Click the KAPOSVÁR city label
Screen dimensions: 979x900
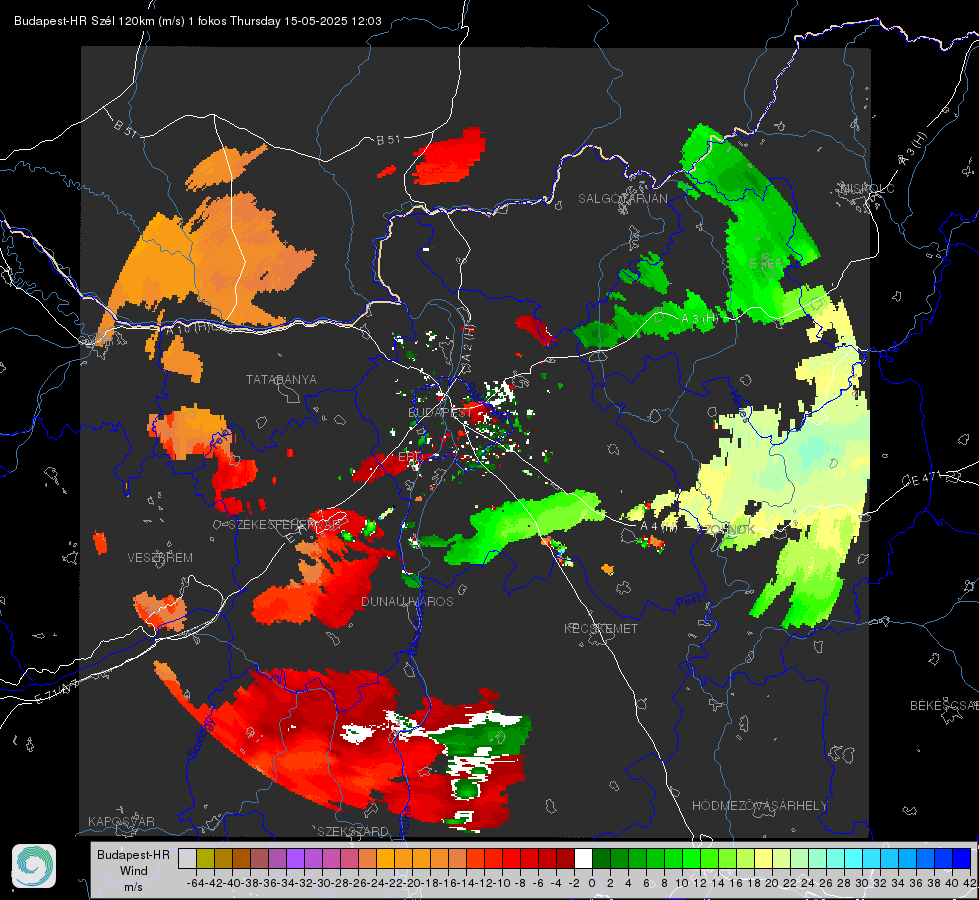[121, 821]
